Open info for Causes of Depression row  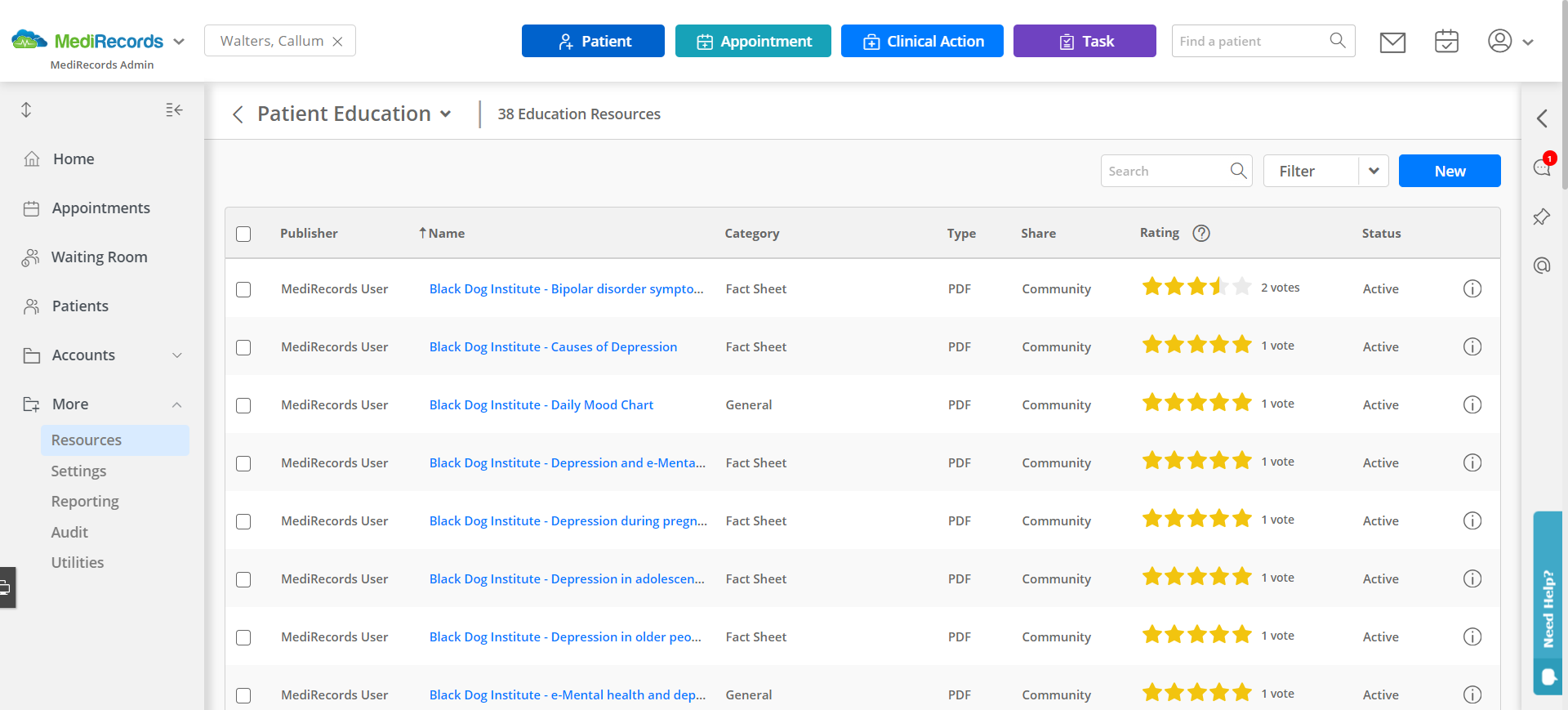point(1472,346)
